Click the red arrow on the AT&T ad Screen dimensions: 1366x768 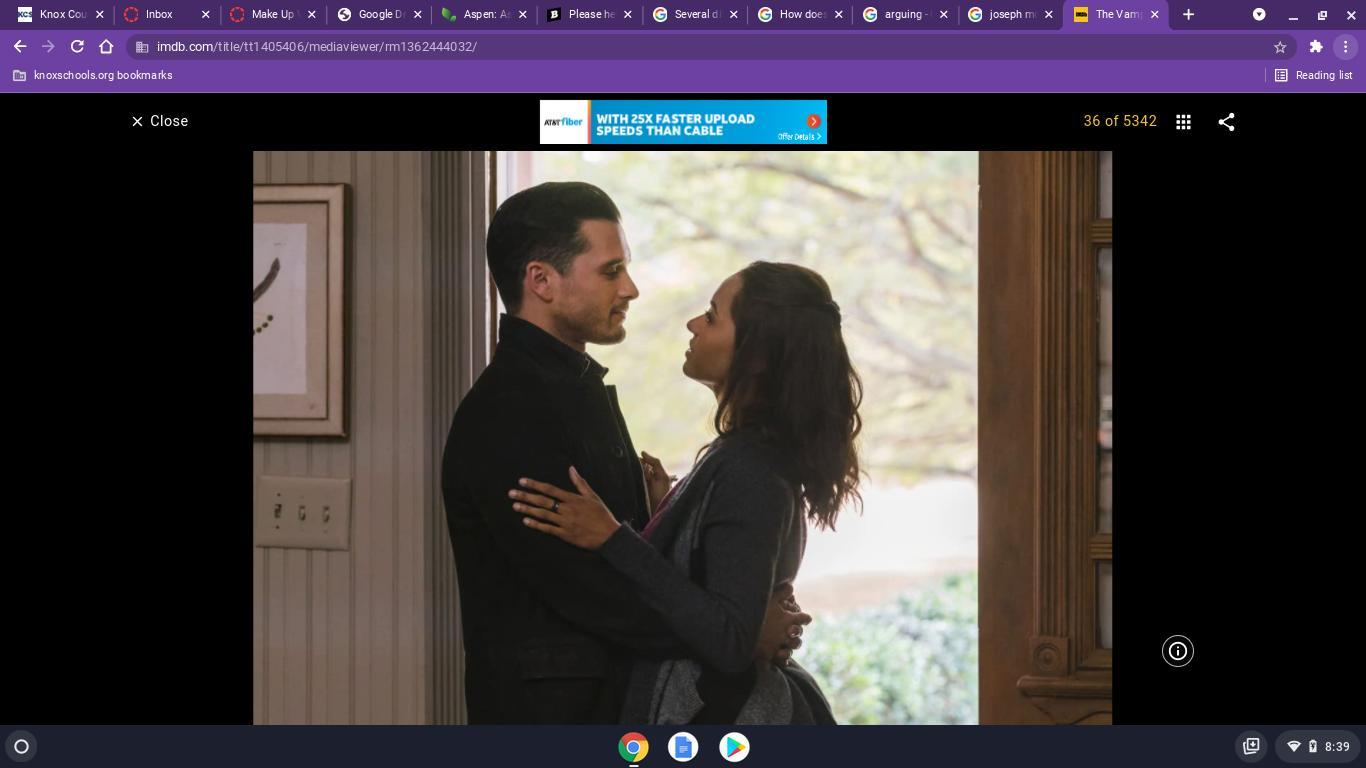813,121
